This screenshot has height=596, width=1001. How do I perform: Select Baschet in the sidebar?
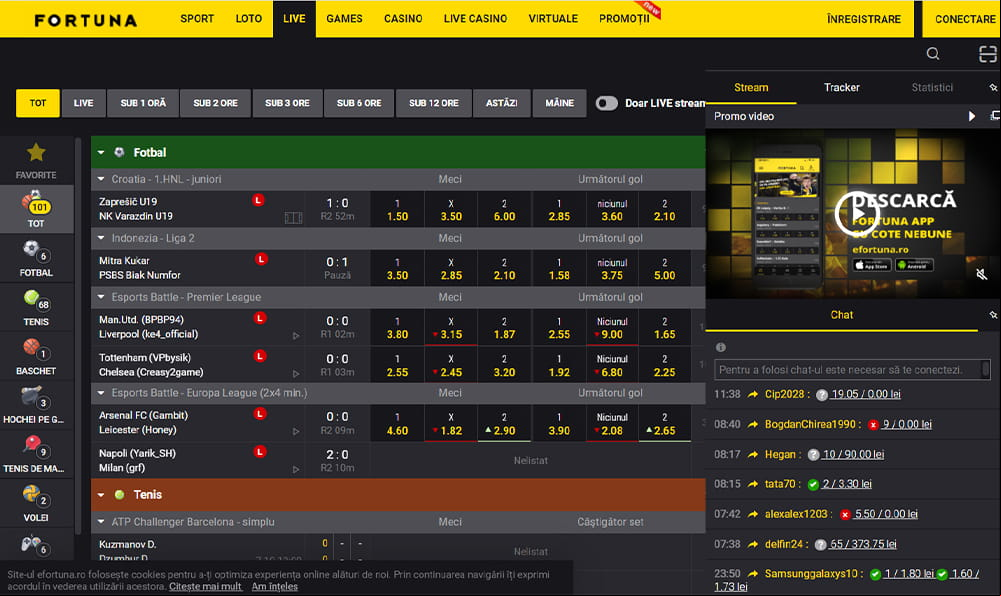(x=36, y=357)
